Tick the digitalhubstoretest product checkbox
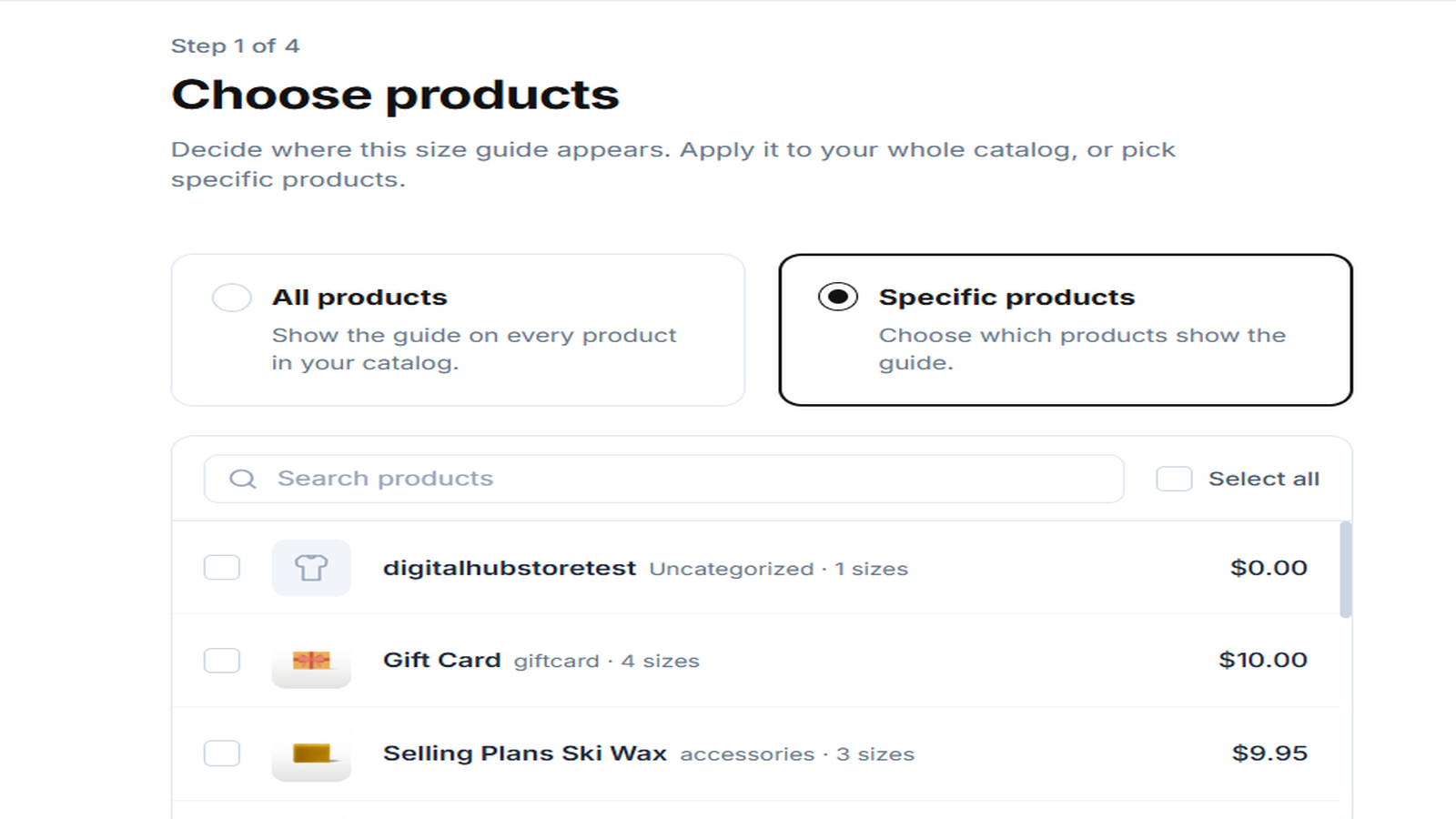1456x819 pixels. [222, 568]
